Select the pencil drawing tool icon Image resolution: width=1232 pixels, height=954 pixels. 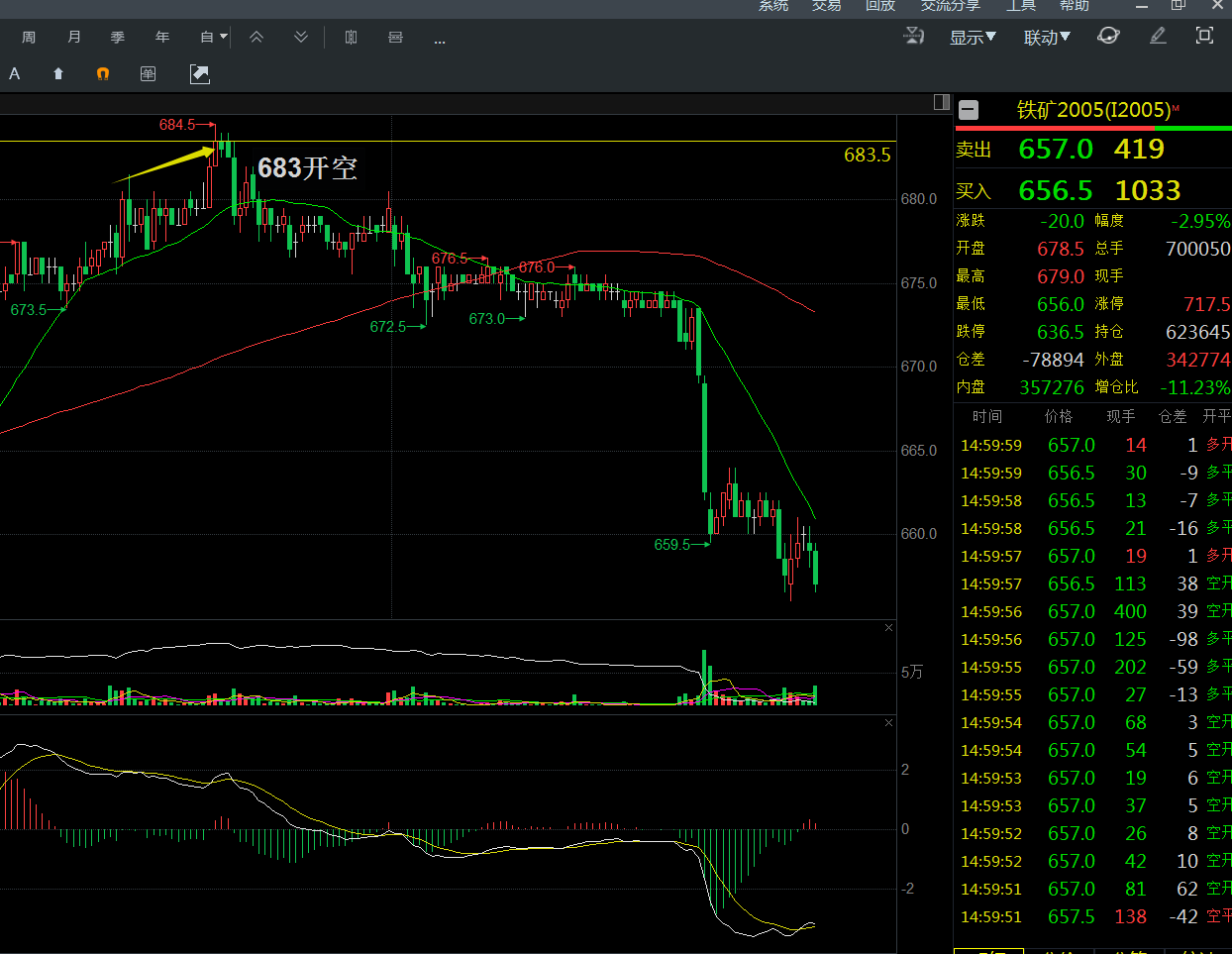[1158, 36]
